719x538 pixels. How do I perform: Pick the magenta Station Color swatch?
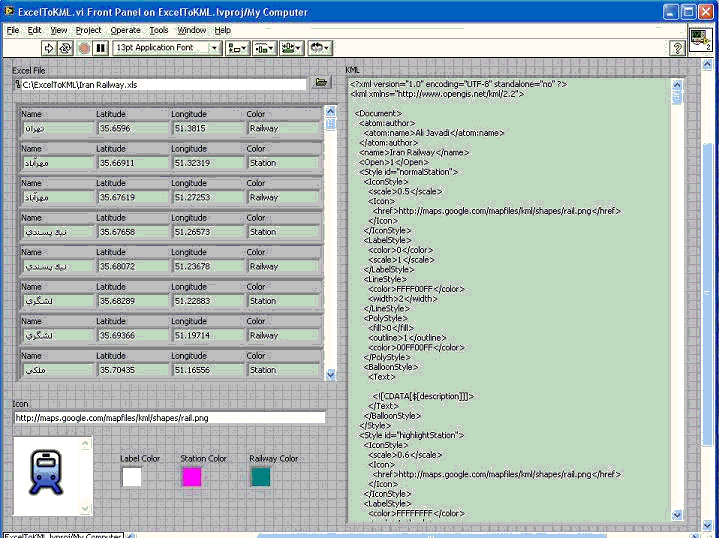[191, 477]
